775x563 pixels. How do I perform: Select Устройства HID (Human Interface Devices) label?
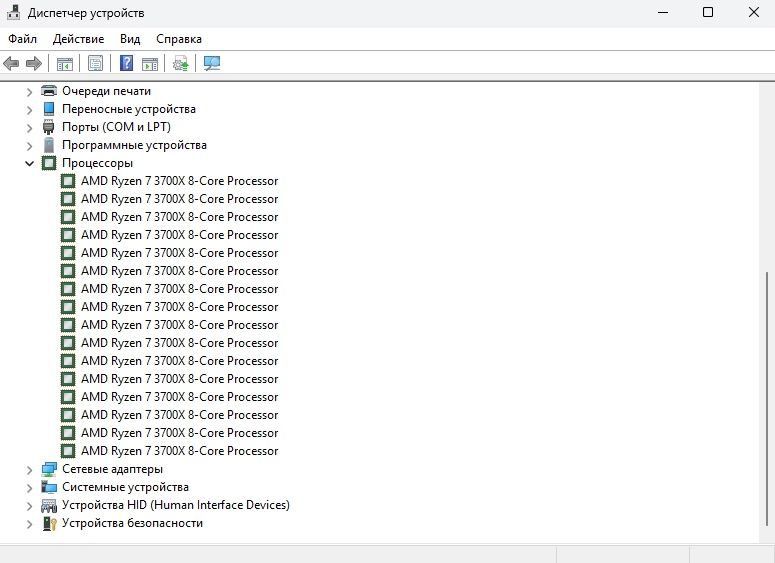click(175, 505)
